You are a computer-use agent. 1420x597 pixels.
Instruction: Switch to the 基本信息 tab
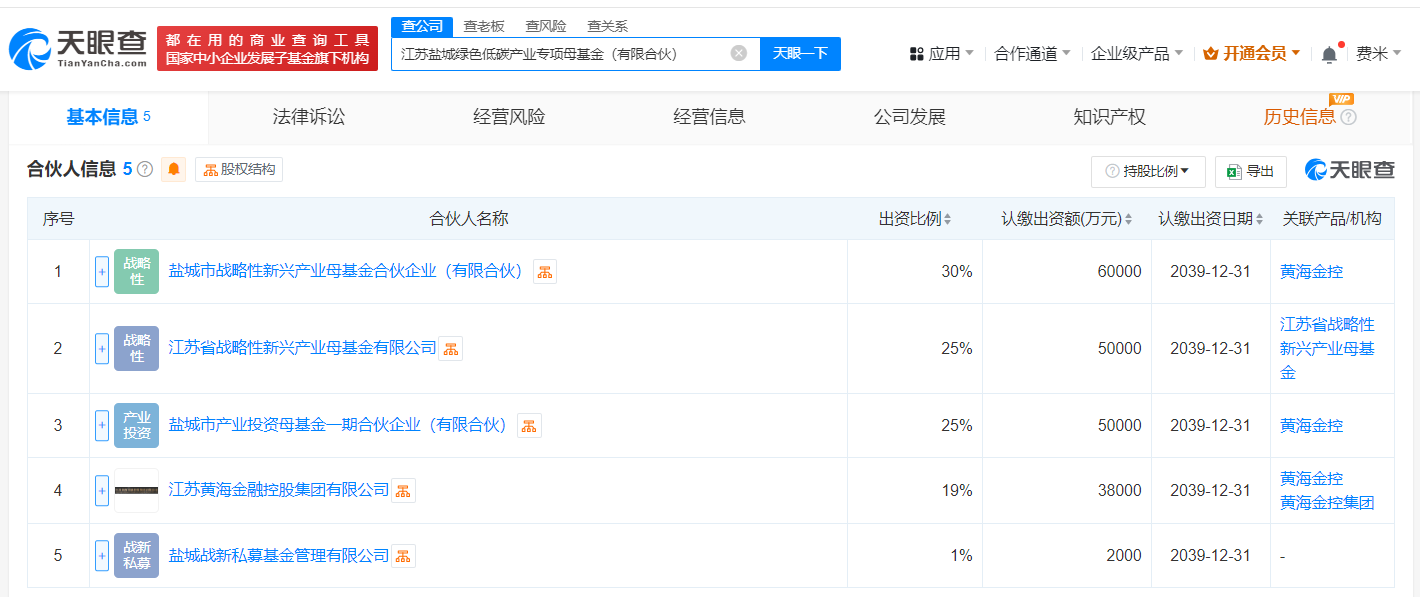click(x=108, y=117)
